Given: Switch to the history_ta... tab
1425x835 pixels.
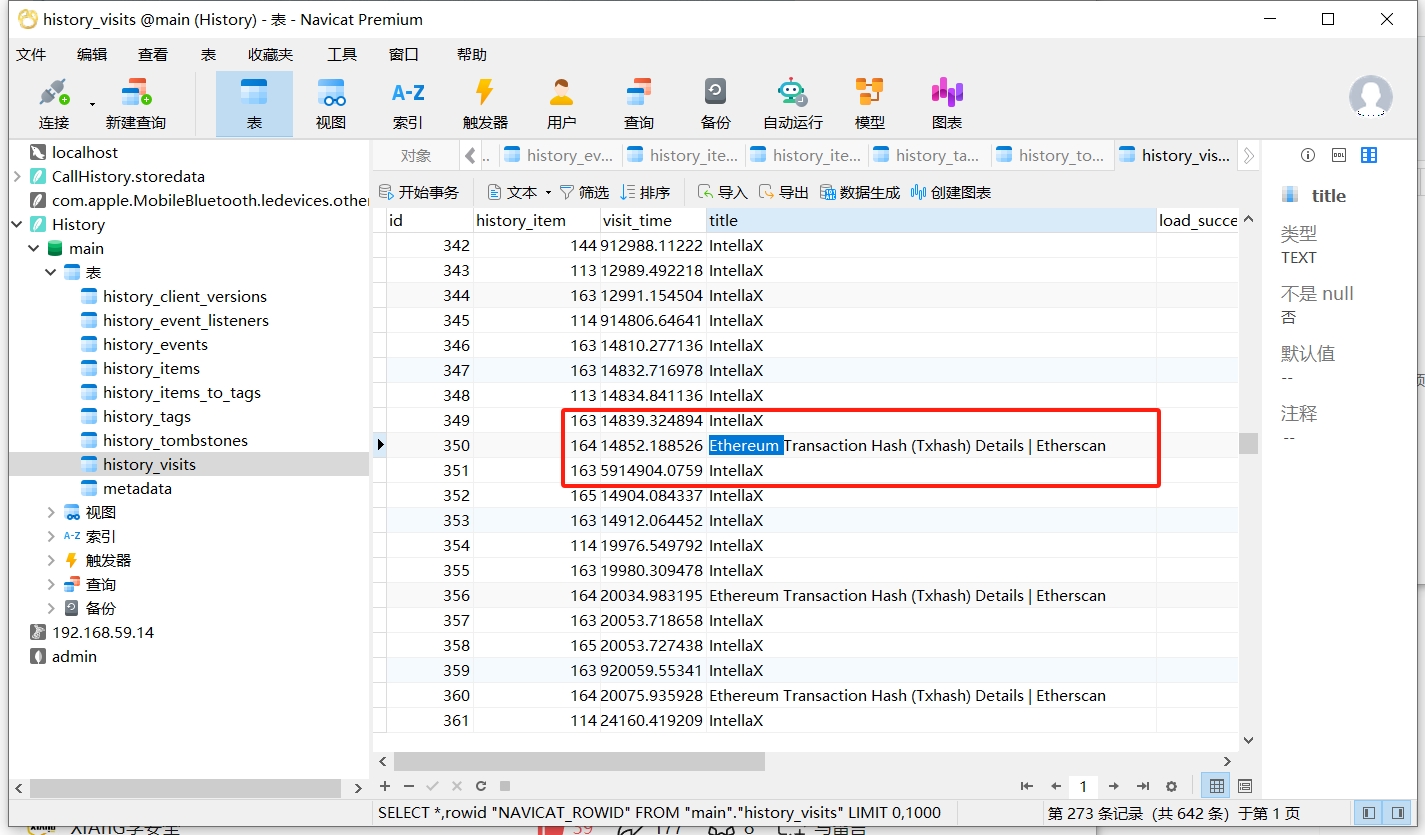Looking at the screenshot, I should click(928, 155).
